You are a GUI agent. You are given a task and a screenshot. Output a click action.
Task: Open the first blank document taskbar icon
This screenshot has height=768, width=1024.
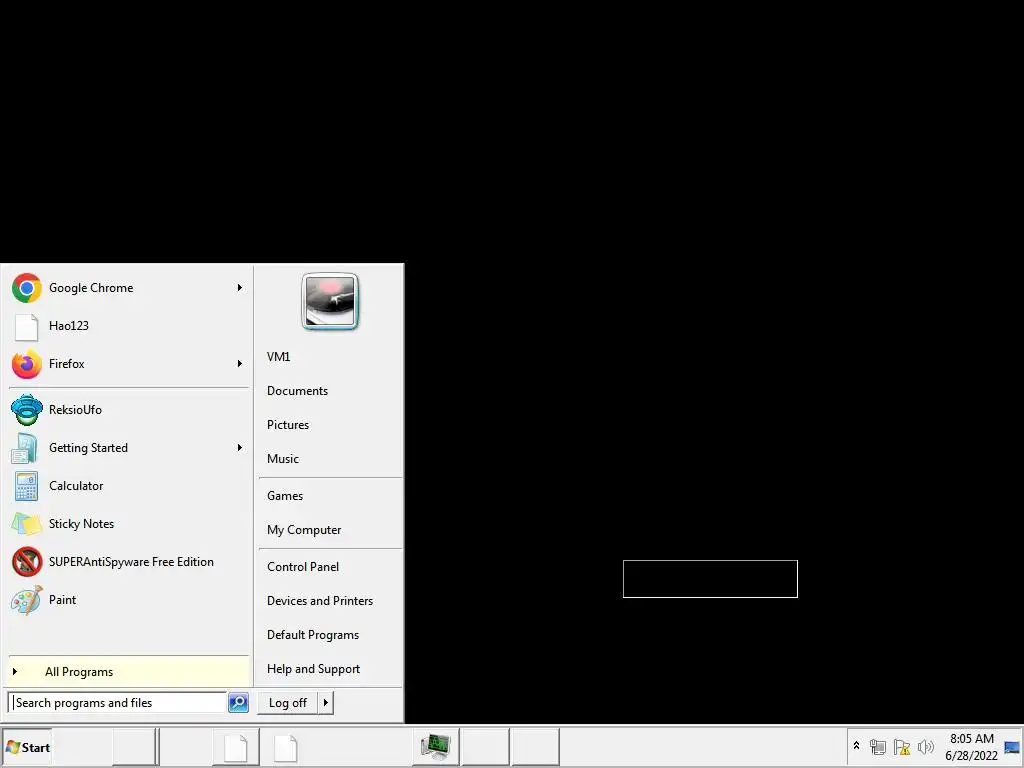[236, 747]
